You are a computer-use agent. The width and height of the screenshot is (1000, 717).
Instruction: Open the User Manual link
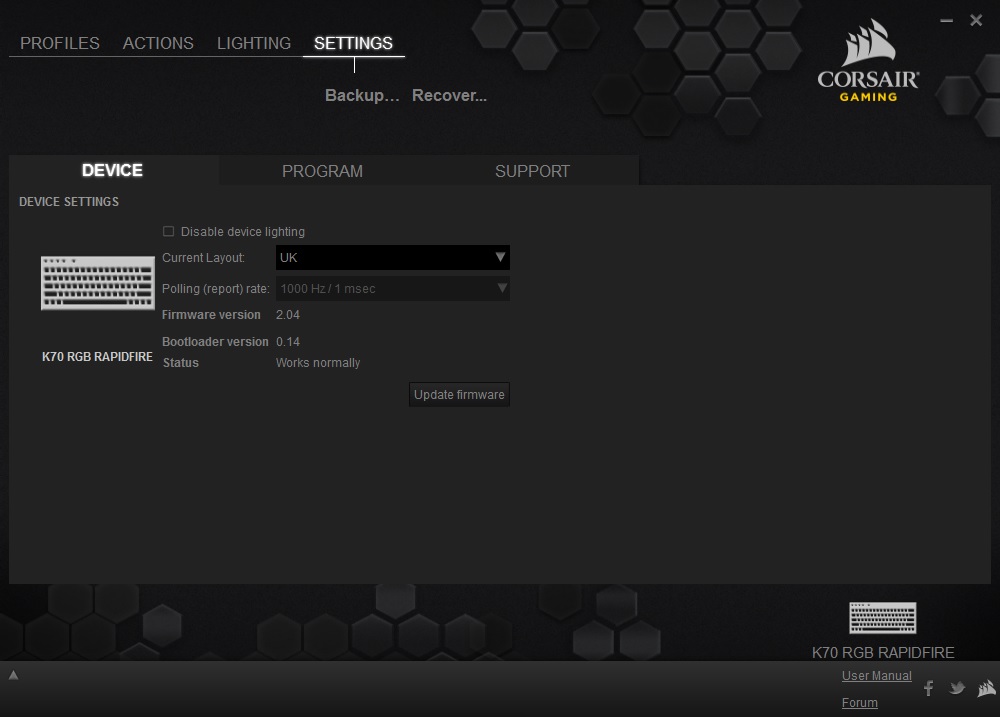pos(876,676)
